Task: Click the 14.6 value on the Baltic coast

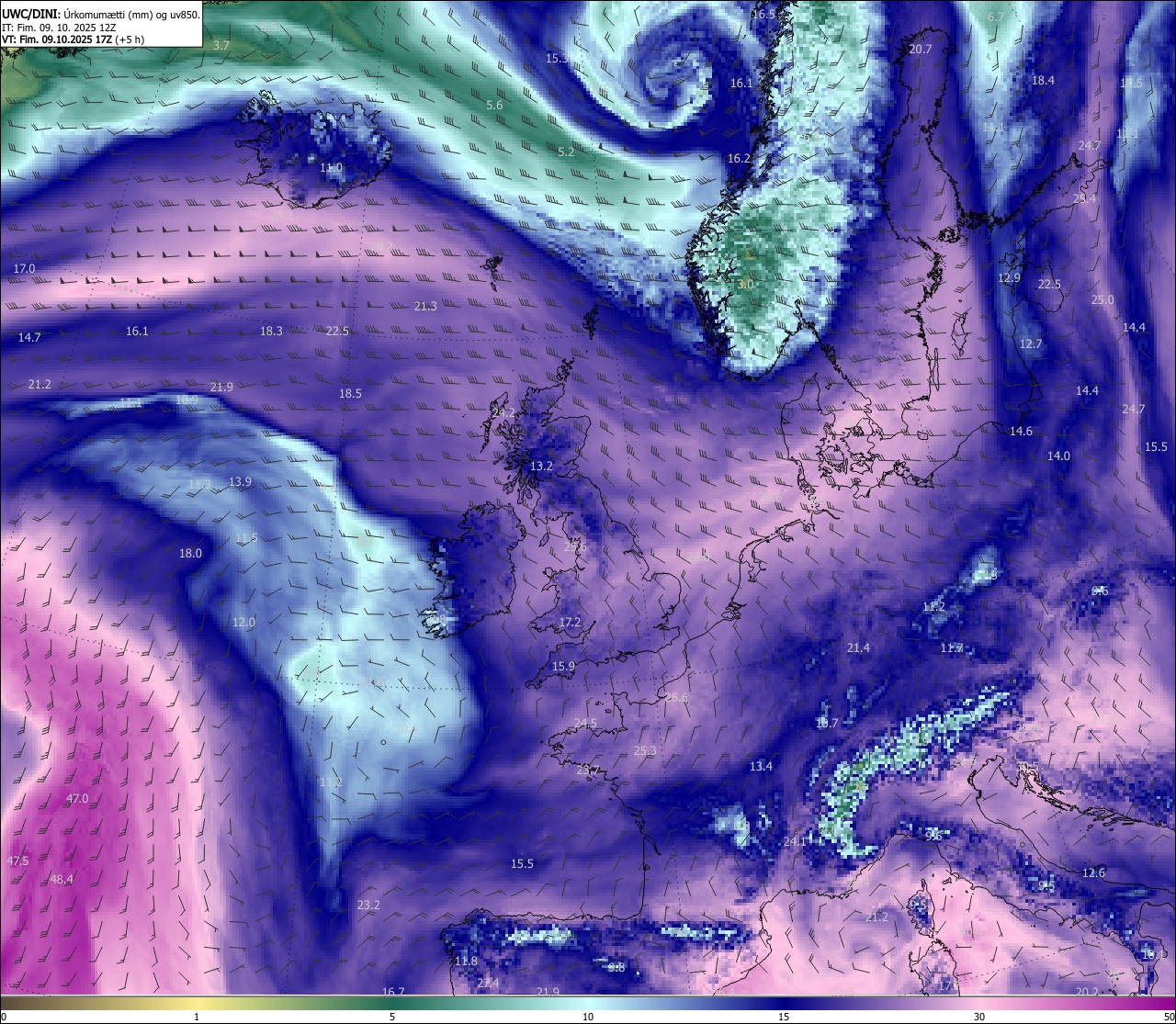Action: point(1021,431)
